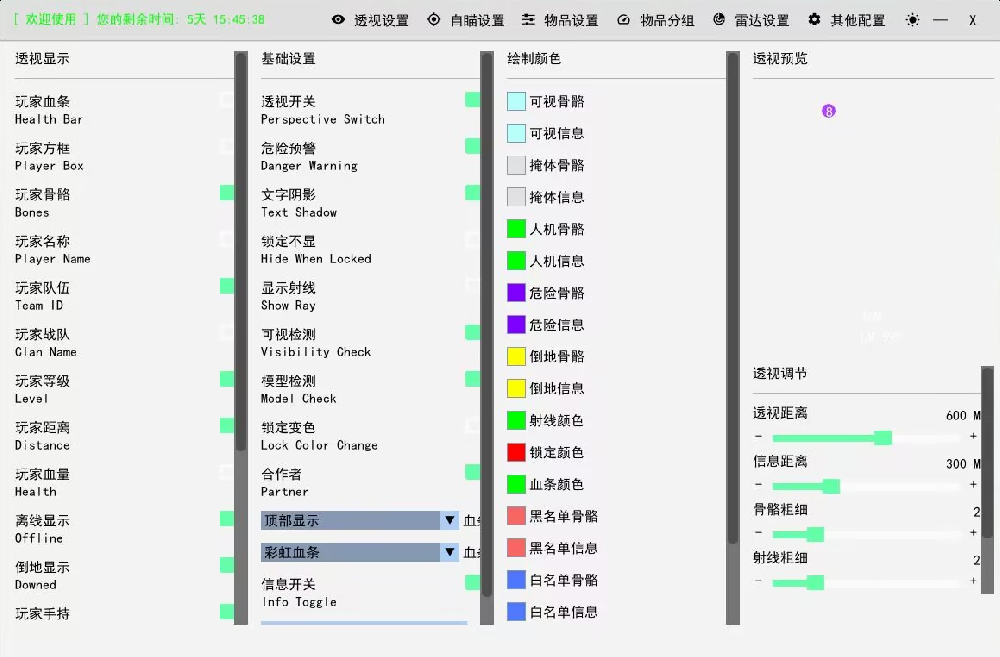Turn off the 文字阴影 Text Shadow toggle
The width and height of the screenshot is (1000, 657).
473,193
